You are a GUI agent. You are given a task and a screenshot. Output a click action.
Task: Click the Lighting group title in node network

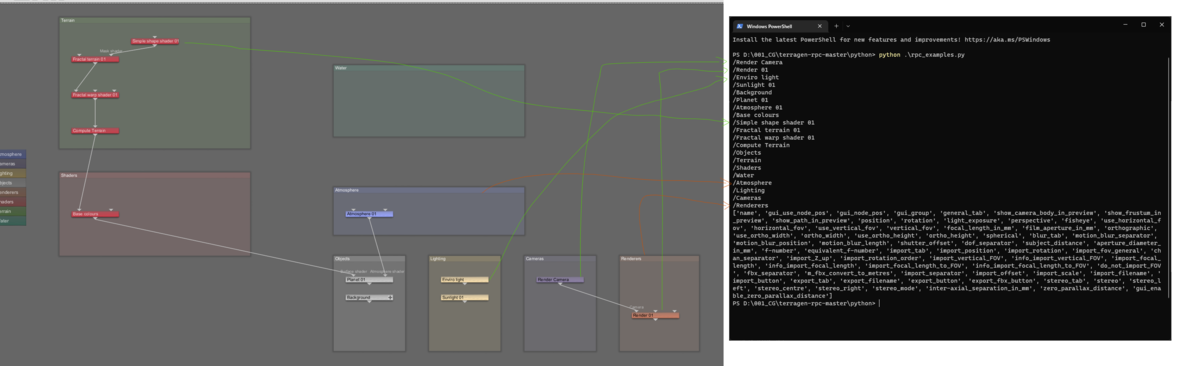click(x=438, y=258)
